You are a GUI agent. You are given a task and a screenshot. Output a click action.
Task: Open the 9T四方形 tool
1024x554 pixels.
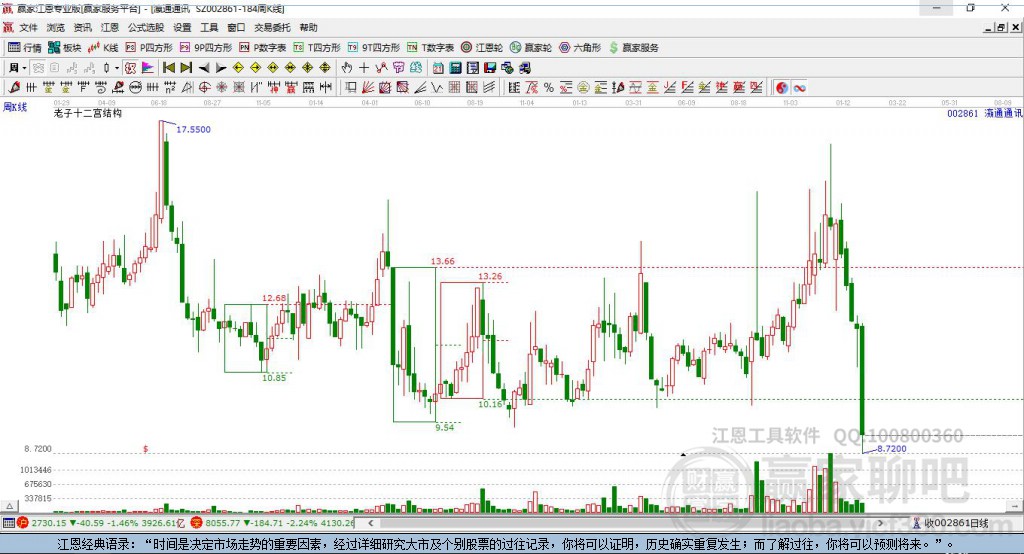(374, 48)
